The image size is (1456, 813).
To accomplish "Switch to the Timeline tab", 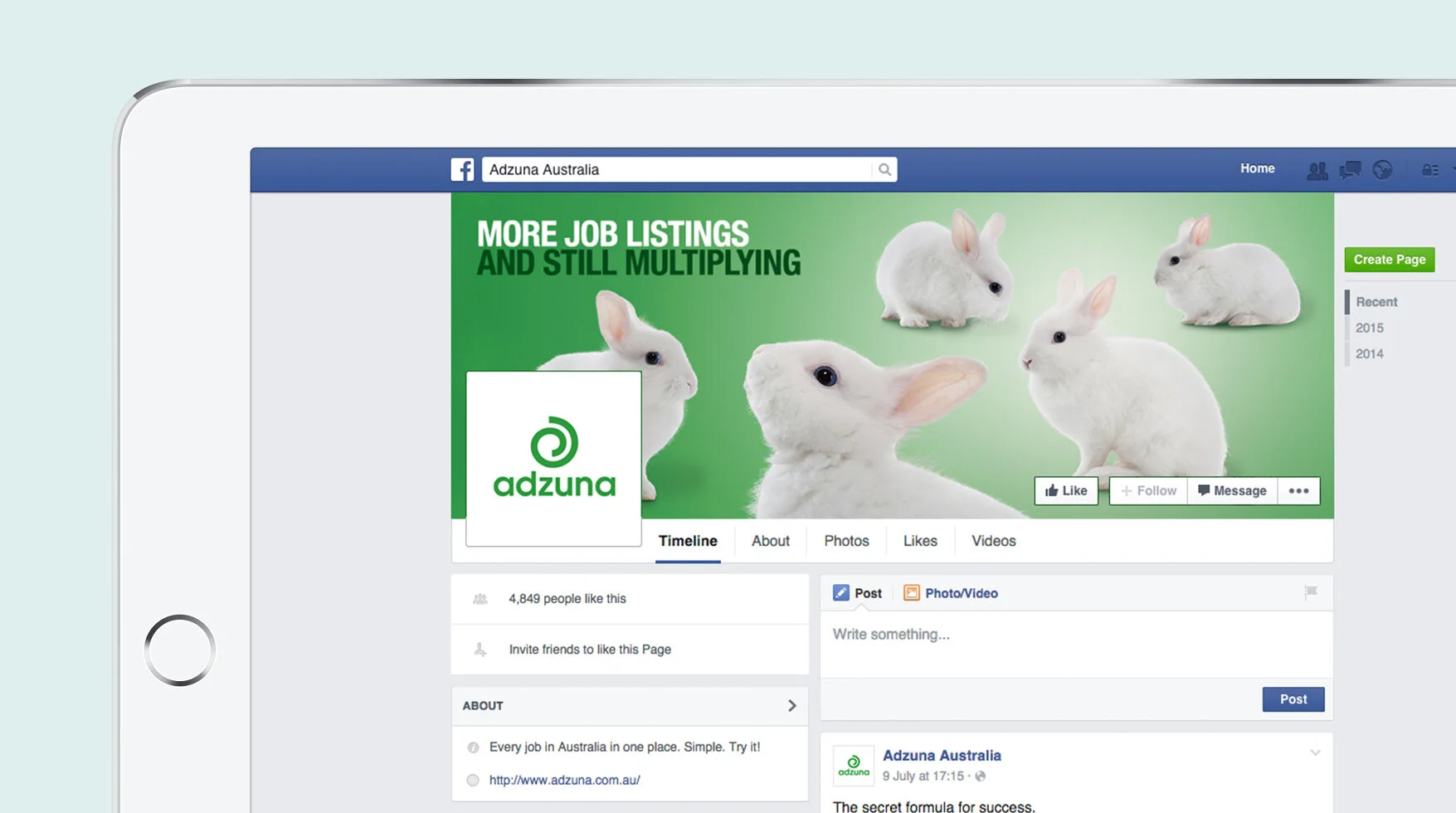I will click(688, 541).
